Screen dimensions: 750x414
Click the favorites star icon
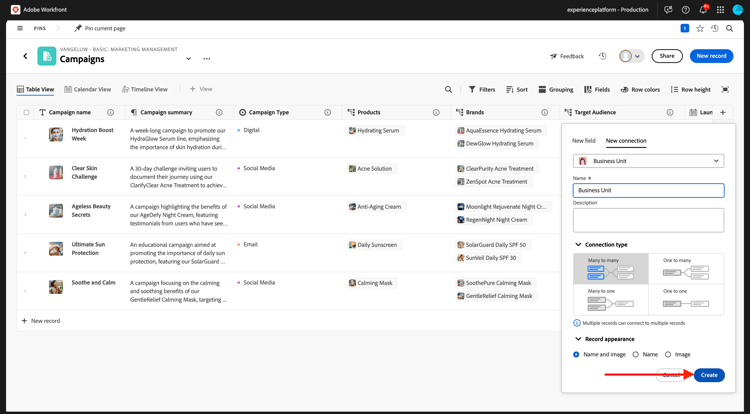point(700,29)
